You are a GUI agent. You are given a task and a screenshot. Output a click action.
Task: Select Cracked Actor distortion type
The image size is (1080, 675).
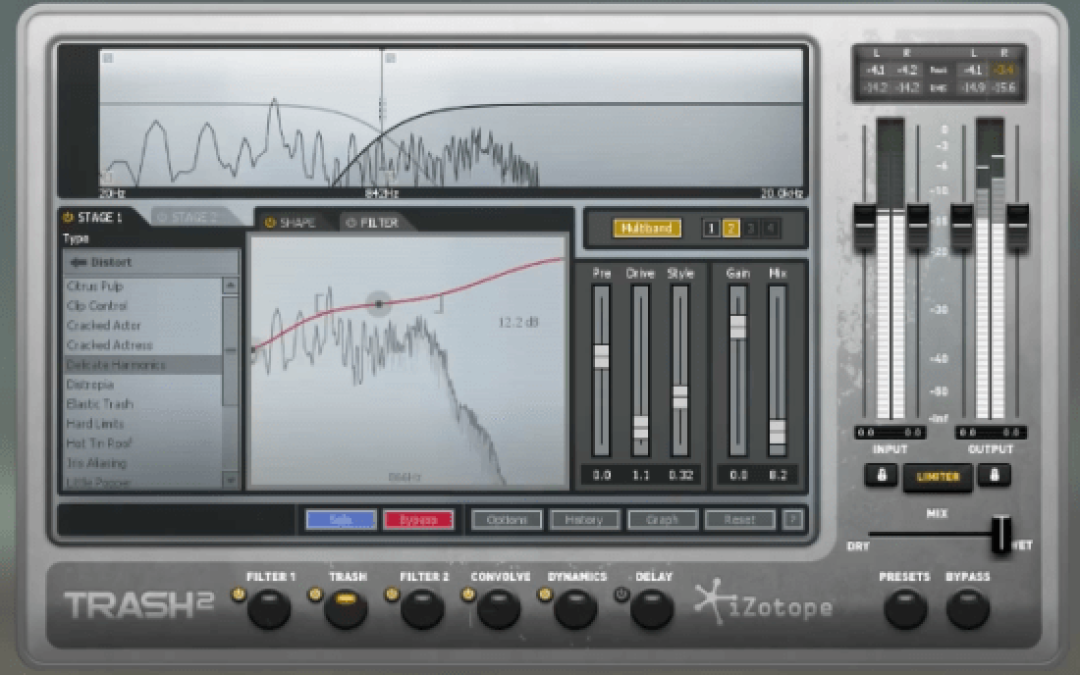tap(143, 325)
